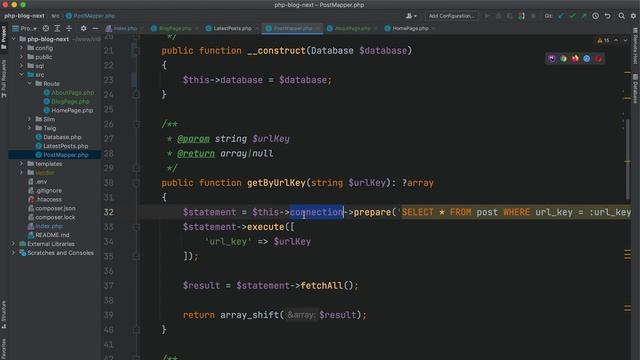Open file in Safari browser
The width and height of the screenshot is (640, 360).
tap(587, 59)
